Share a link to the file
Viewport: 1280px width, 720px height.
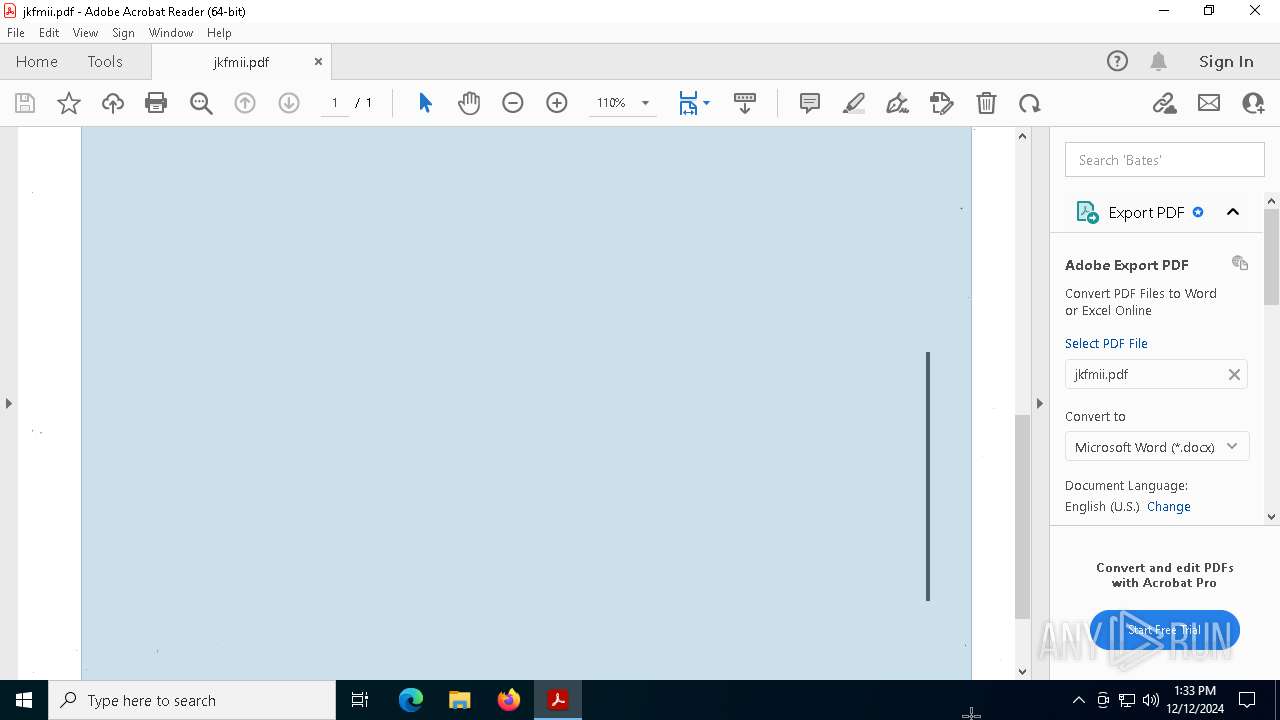click(x=1165, y=103)
